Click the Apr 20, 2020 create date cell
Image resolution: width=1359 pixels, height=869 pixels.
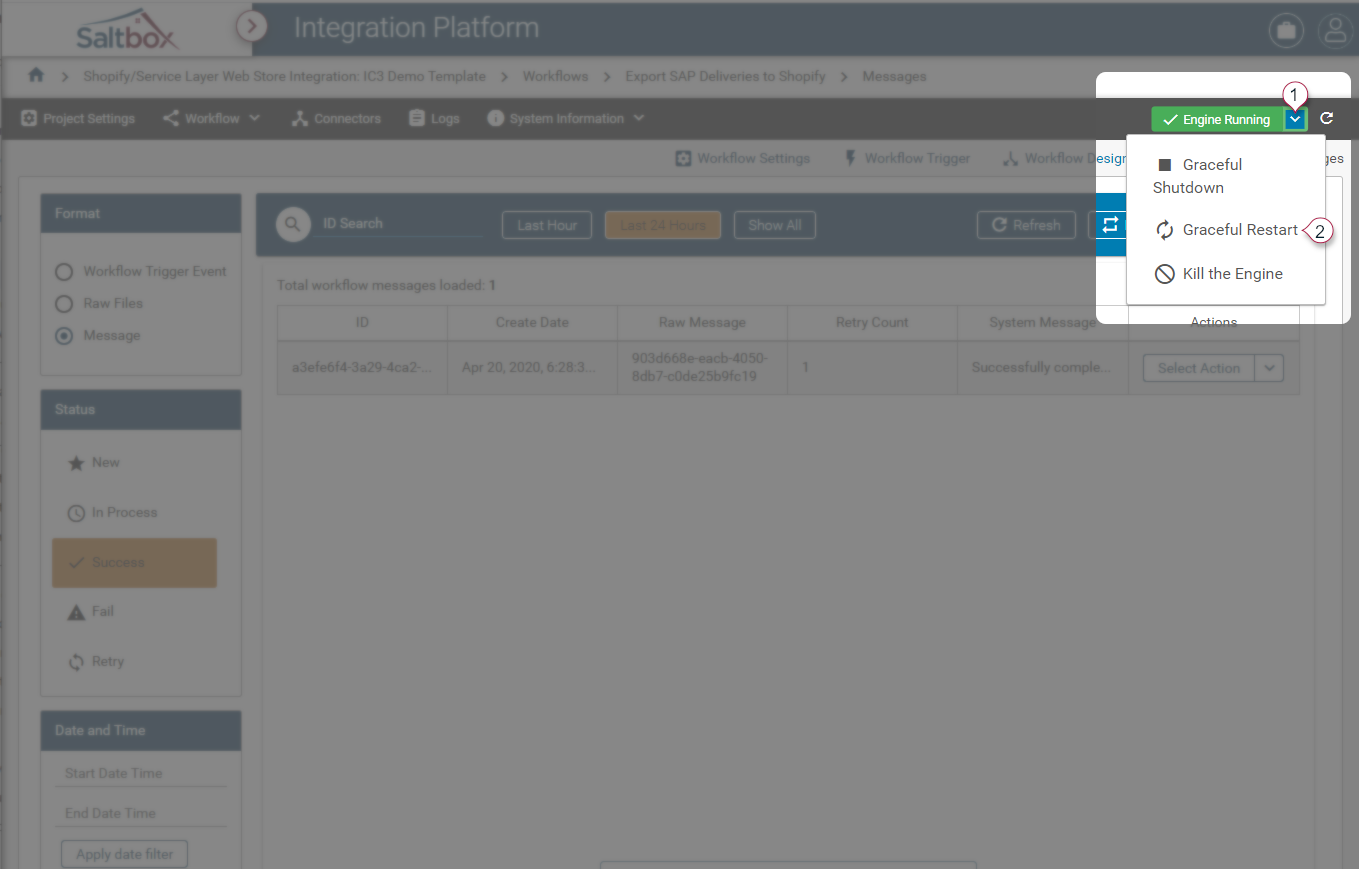(532, 367)
